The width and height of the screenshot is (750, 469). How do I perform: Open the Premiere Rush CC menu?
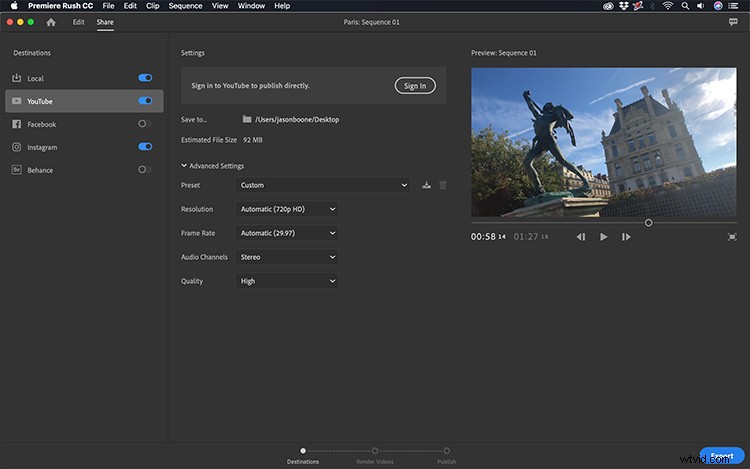point(60,6)
